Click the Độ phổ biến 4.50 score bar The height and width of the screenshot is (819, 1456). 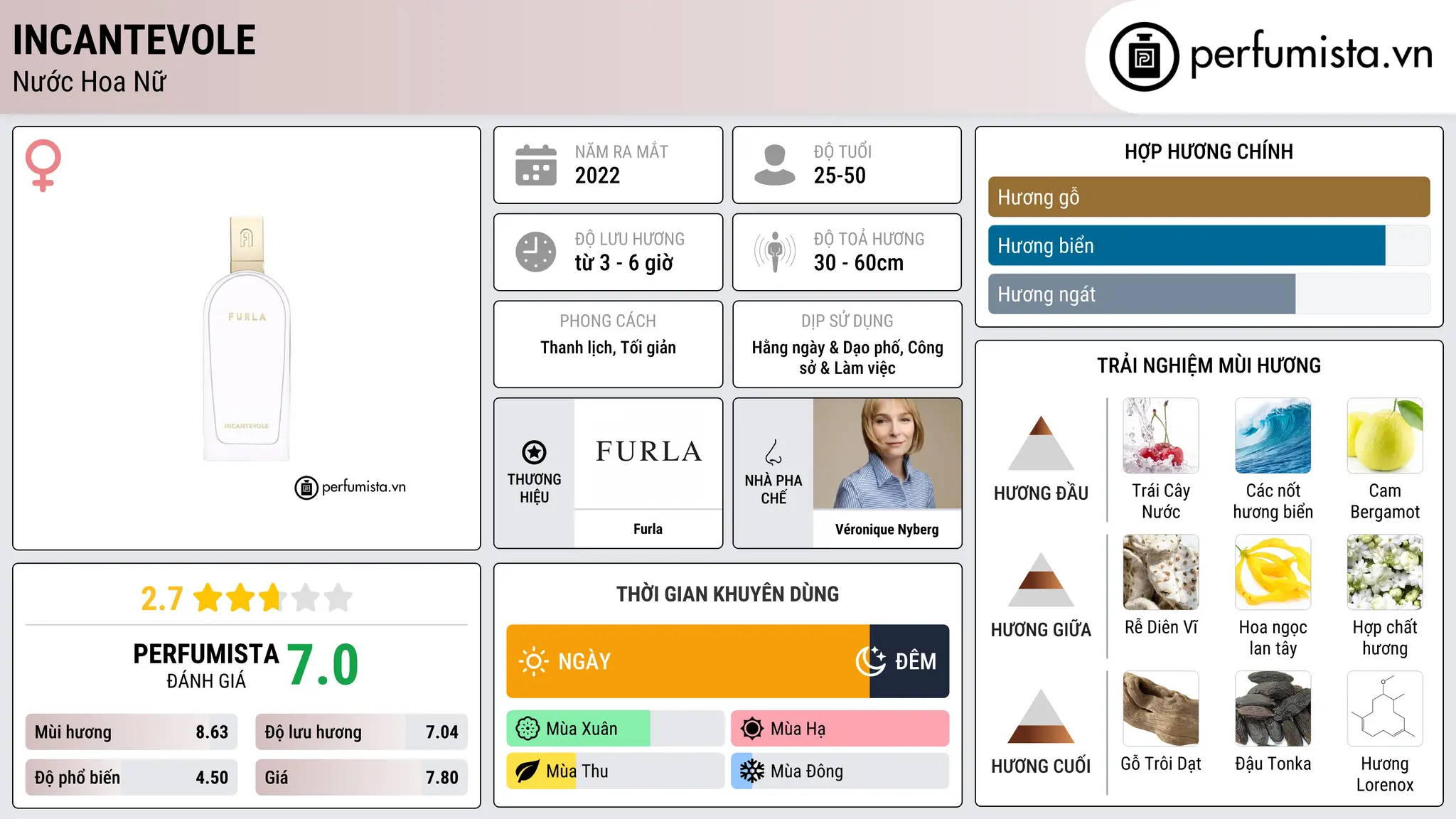132,778
